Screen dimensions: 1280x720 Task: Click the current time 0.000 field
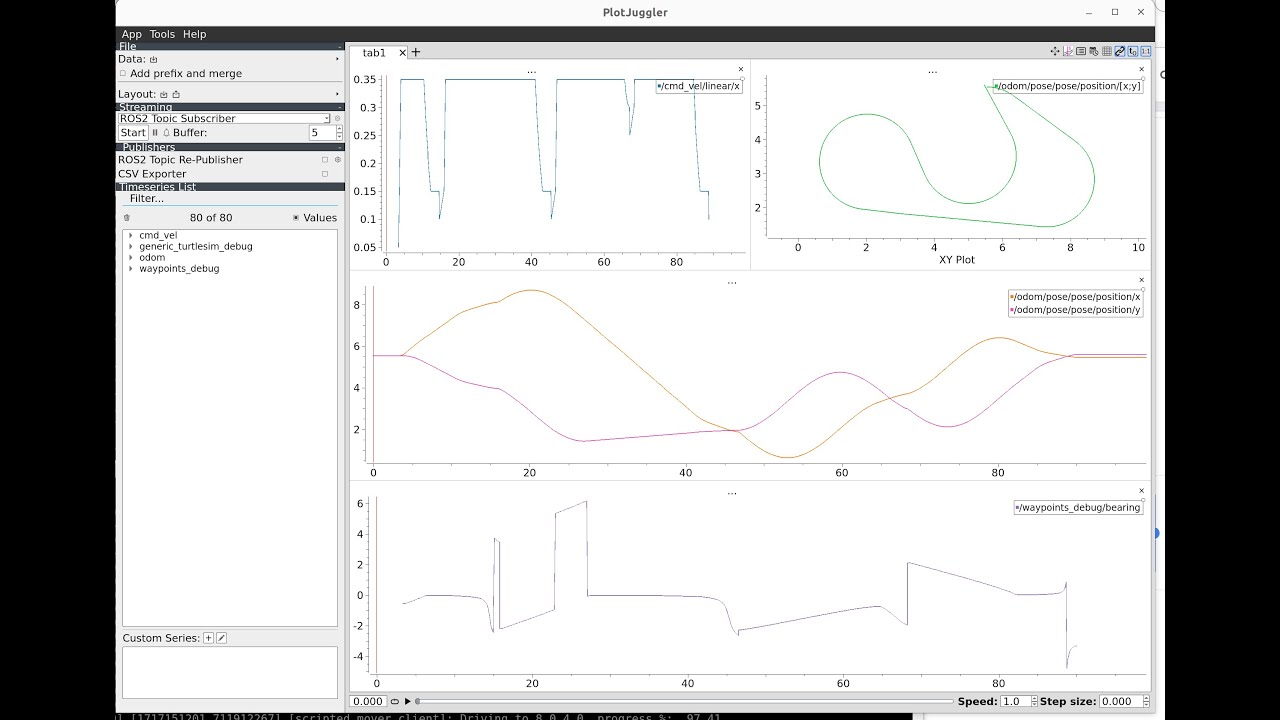368,702
